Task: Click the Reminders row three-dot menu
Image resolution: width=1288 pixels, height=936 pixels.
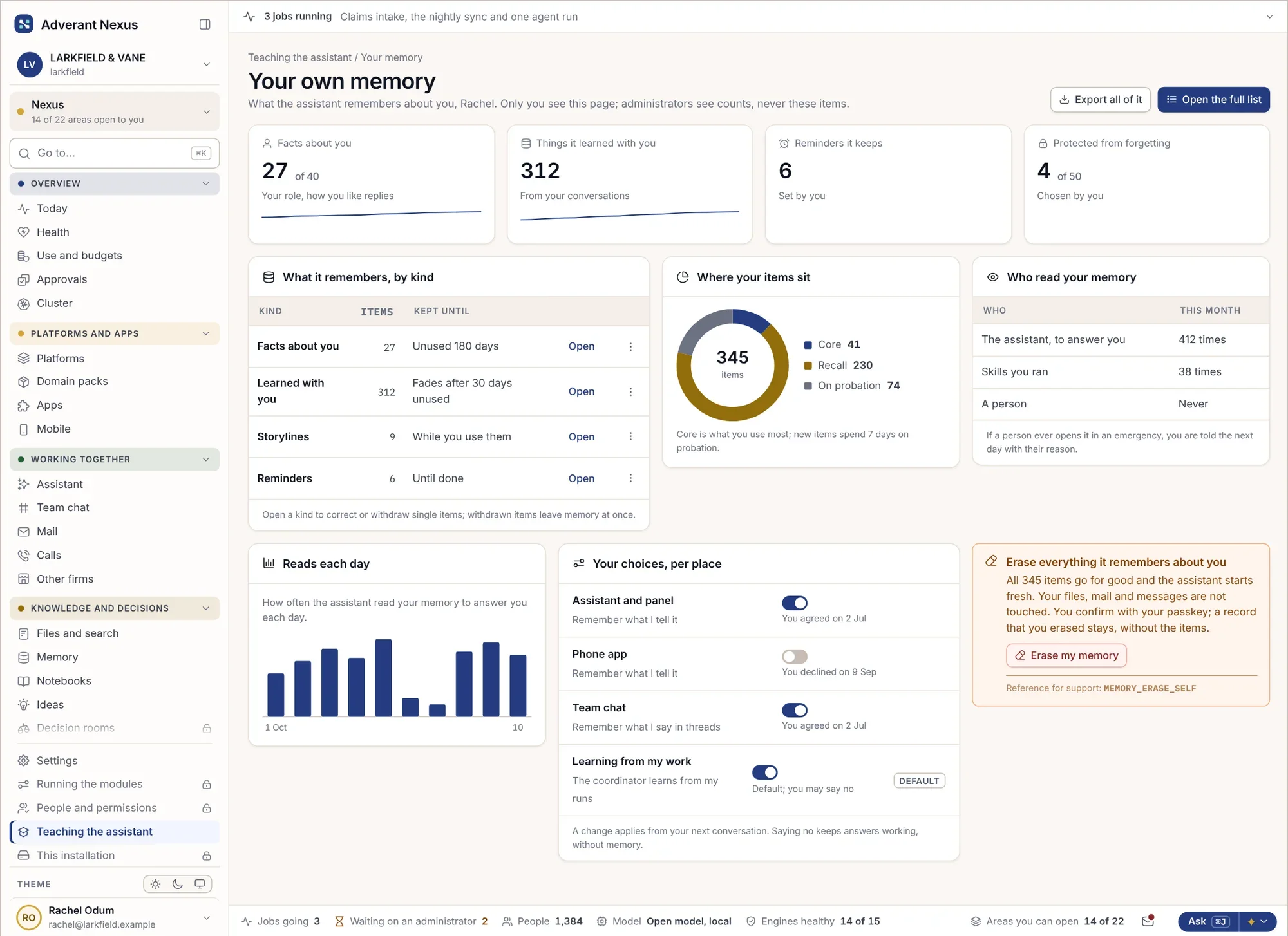Action: point(630,478)
